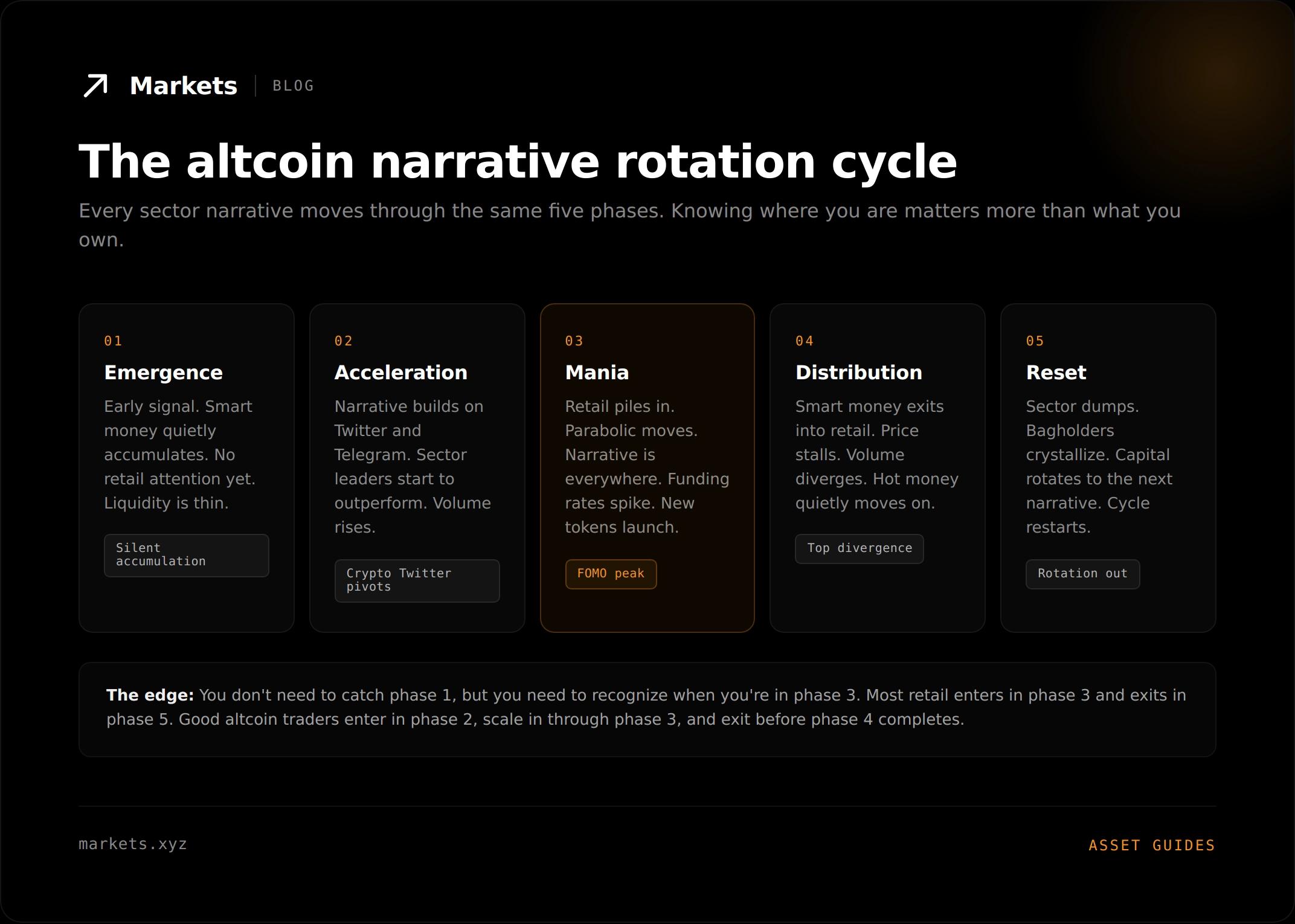Image resolution: width=1295 pixels, height=924 pixels.
Task: Click the Crypto Twitter pivots tag
Action: click(x=417, y=580)
